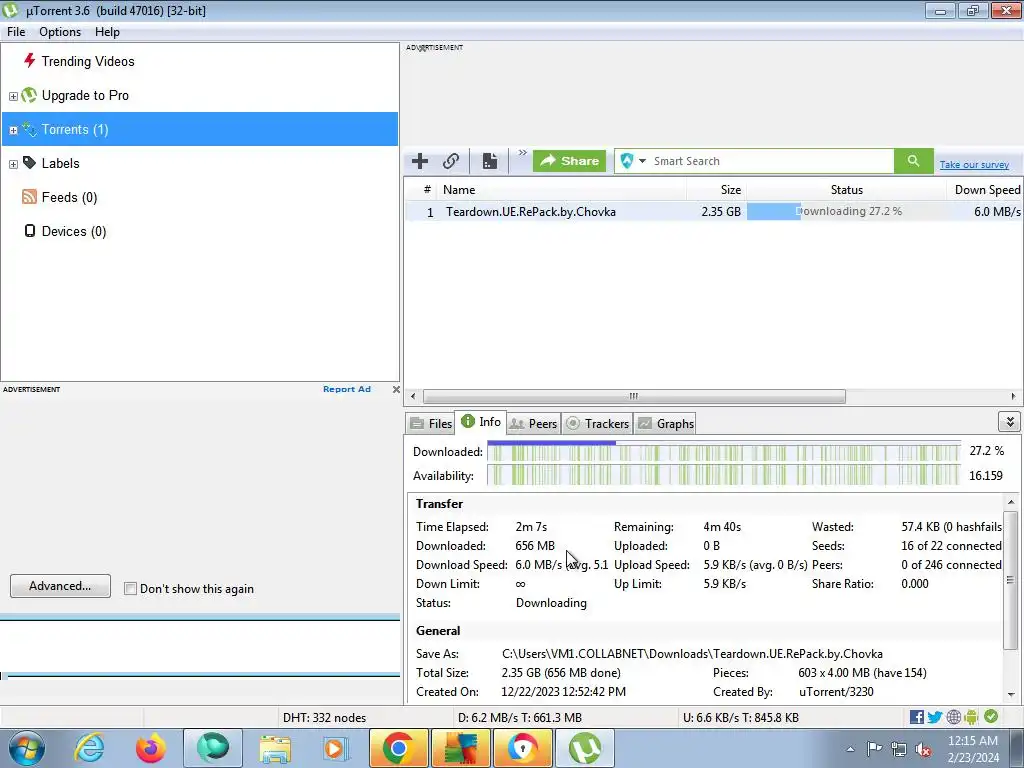
Task: Expand the Upgrade to Pro node
Action: pyautogui.click(x=13, y=96)
